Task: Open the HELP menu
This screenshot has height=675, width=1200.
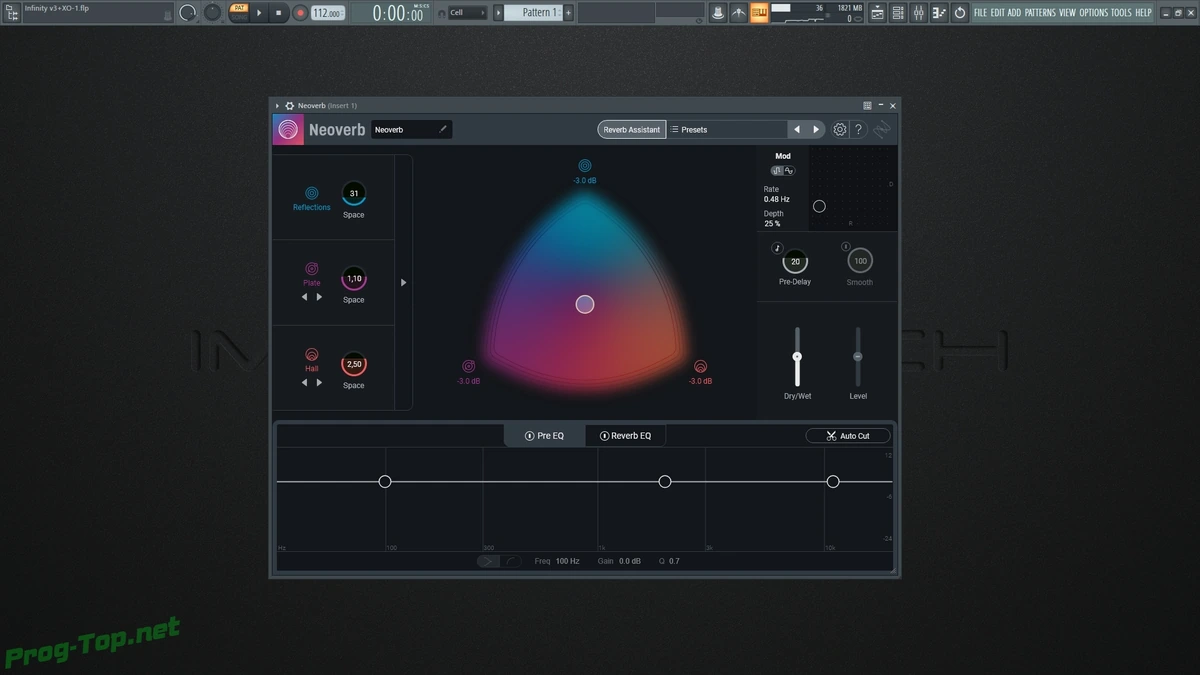Action: pyautogui.click(x=1143, y=13)
